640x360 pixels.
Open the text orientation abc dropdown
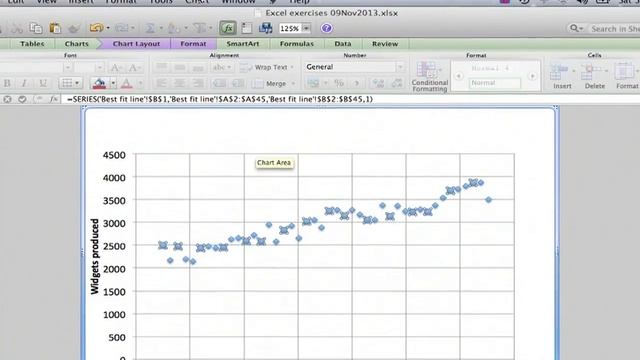point(222,67)
